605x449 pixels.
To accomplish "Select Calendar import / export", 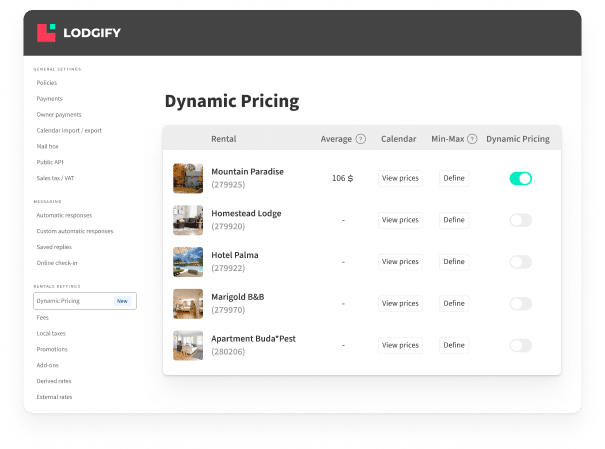I will click(x=69, y=130).
